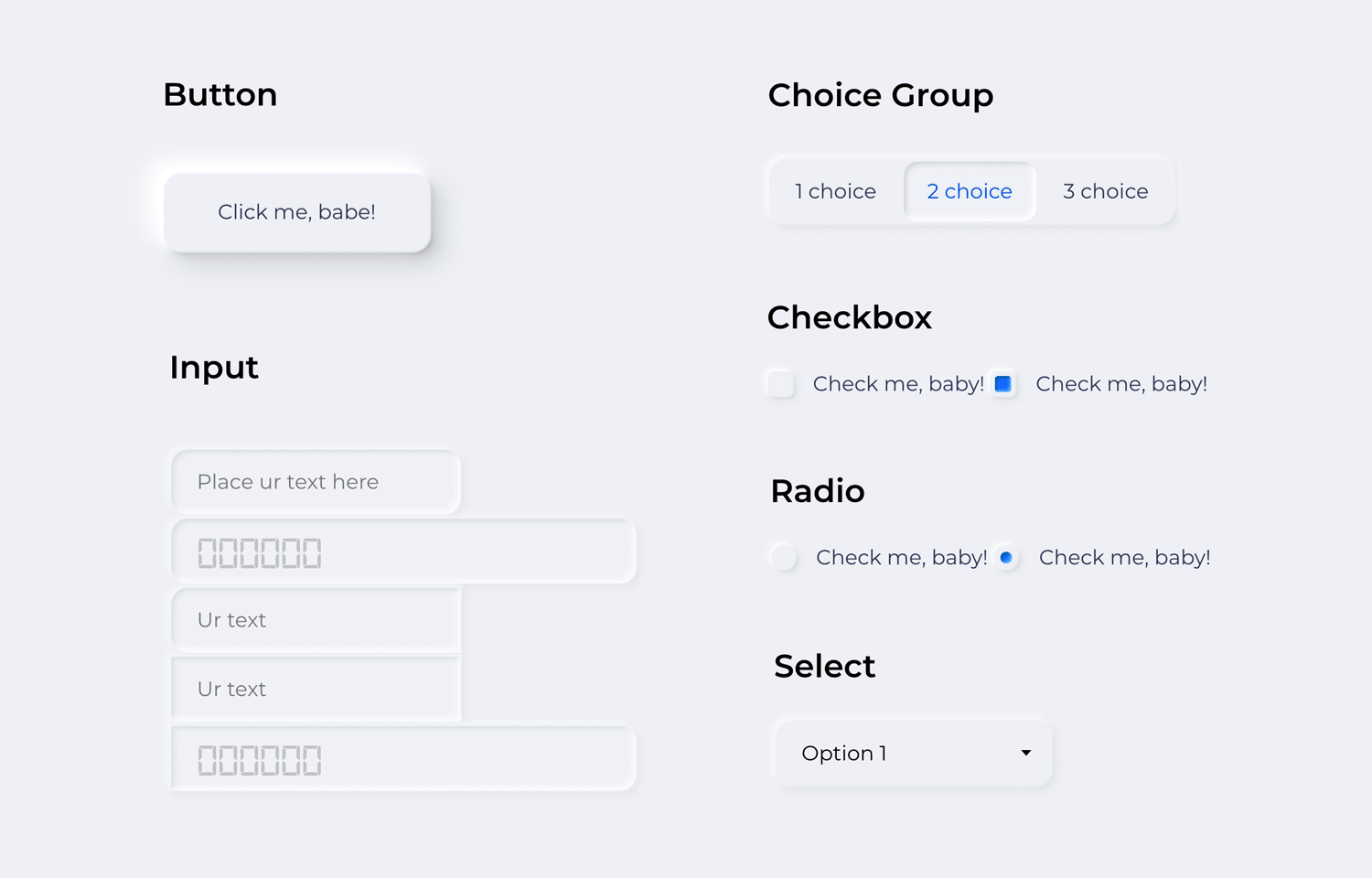Click the caret arrow in Select box
1372x878 pixels.
pyautogui.click(x=1026, y=754)
